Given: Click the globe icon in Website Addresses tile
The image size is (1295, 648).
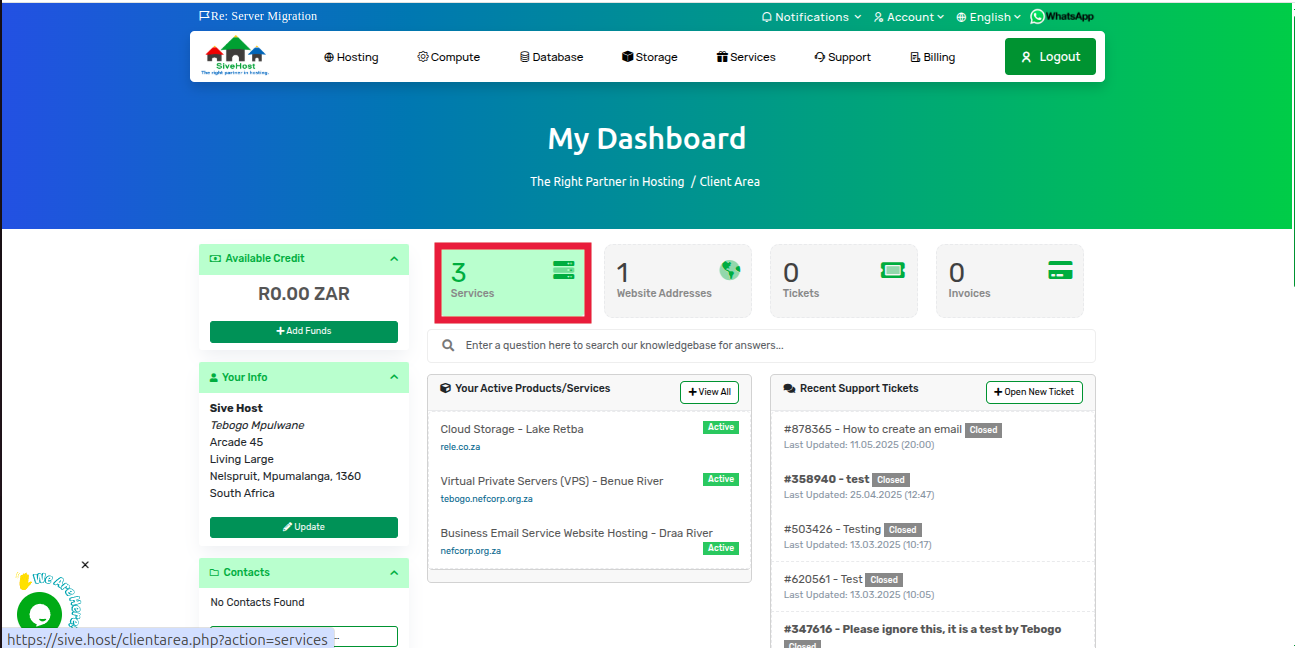Looking at the screenshot, I should coord(730,270).
